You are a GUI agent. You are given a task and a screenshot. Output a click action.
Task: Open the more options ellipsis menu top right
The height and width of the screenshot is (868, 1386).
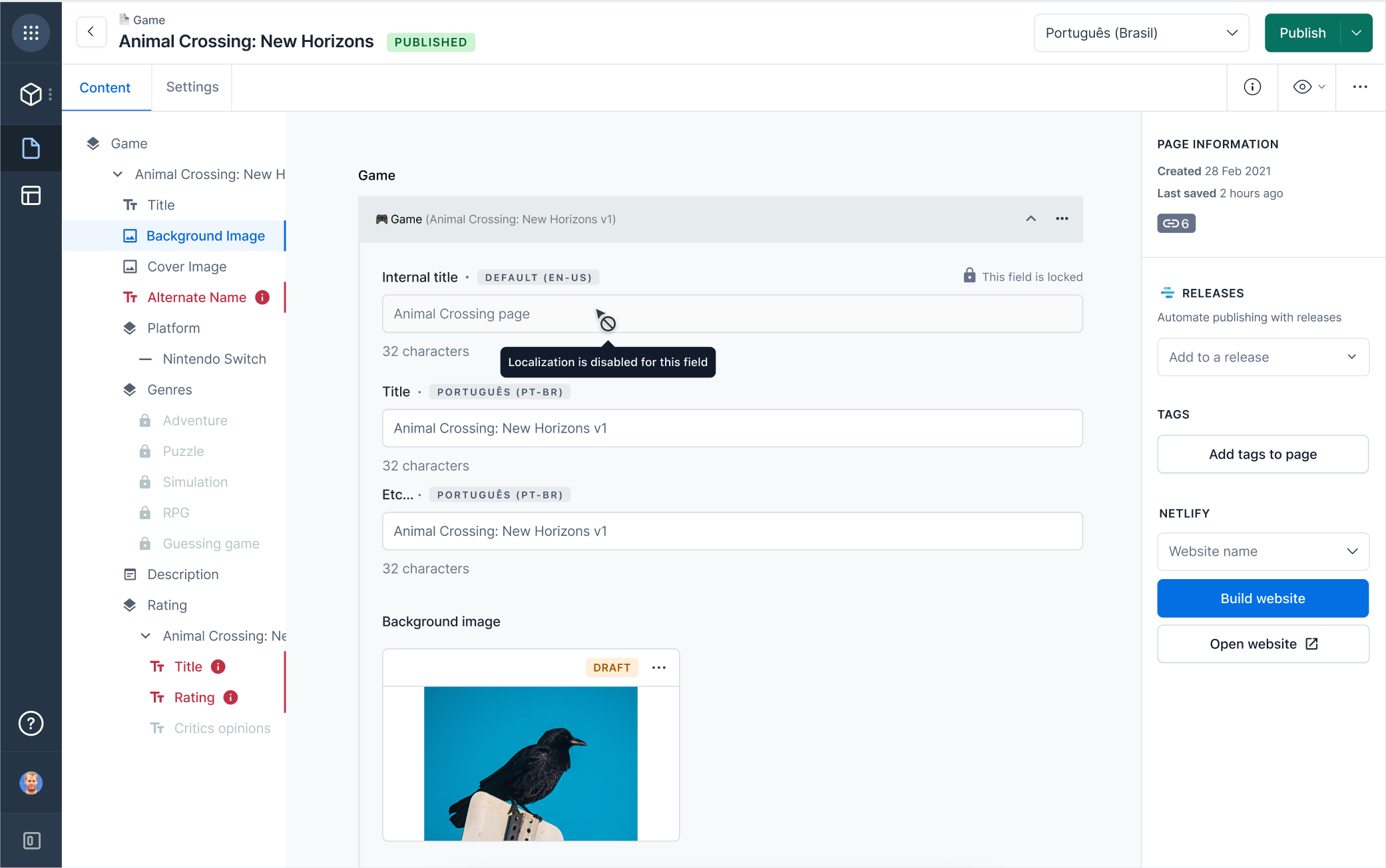[1359, 87]
